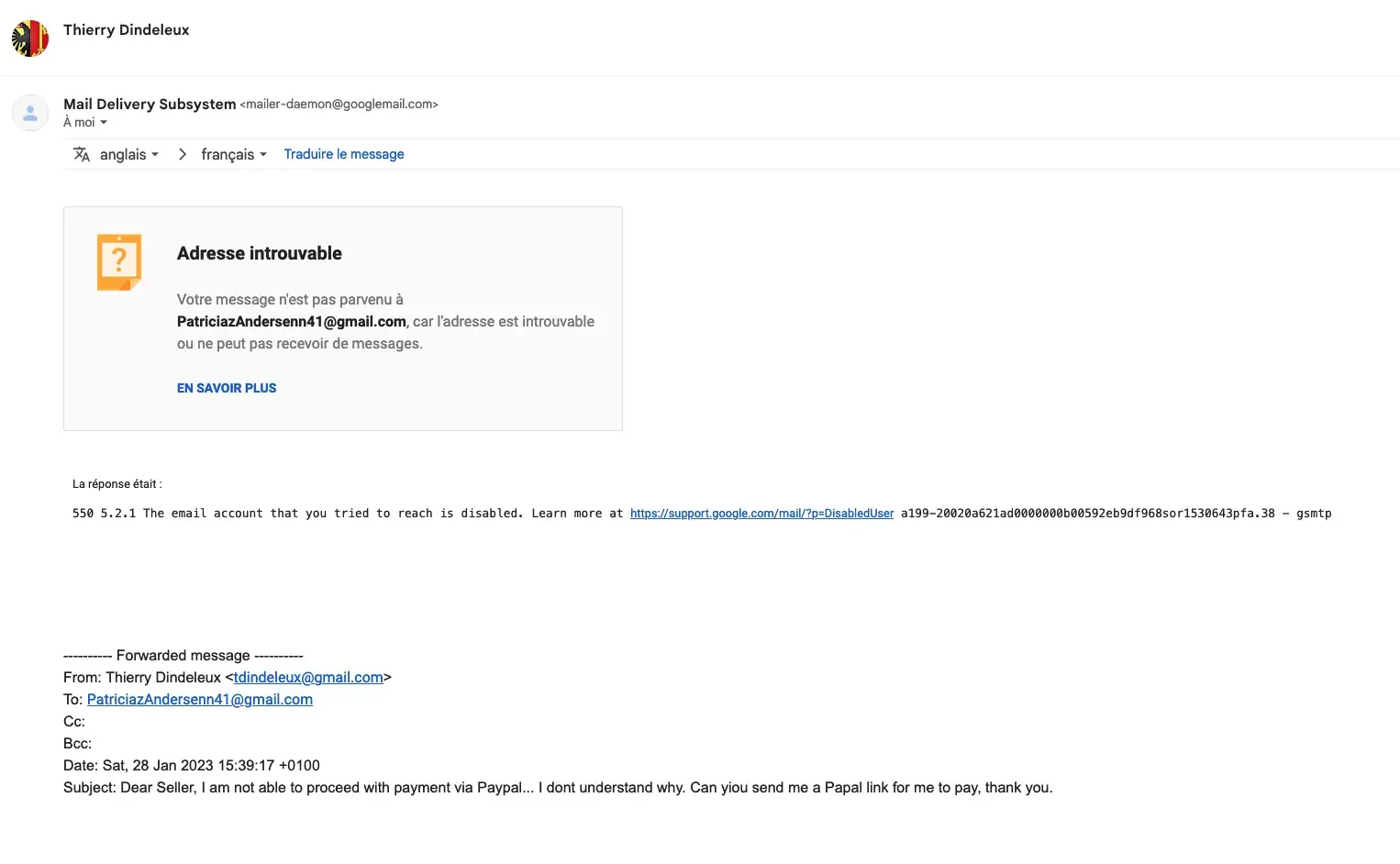Screen dimensions: 1400x864
Task: Click the "Adresse introuvable" heading
Action: point(260,253)
